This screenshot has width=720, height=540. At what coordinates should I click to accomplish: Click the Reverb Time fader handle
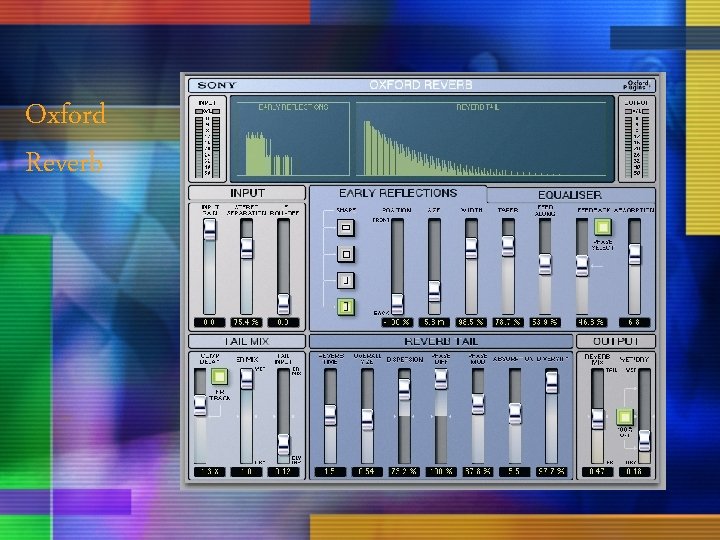tap(330, 415)
